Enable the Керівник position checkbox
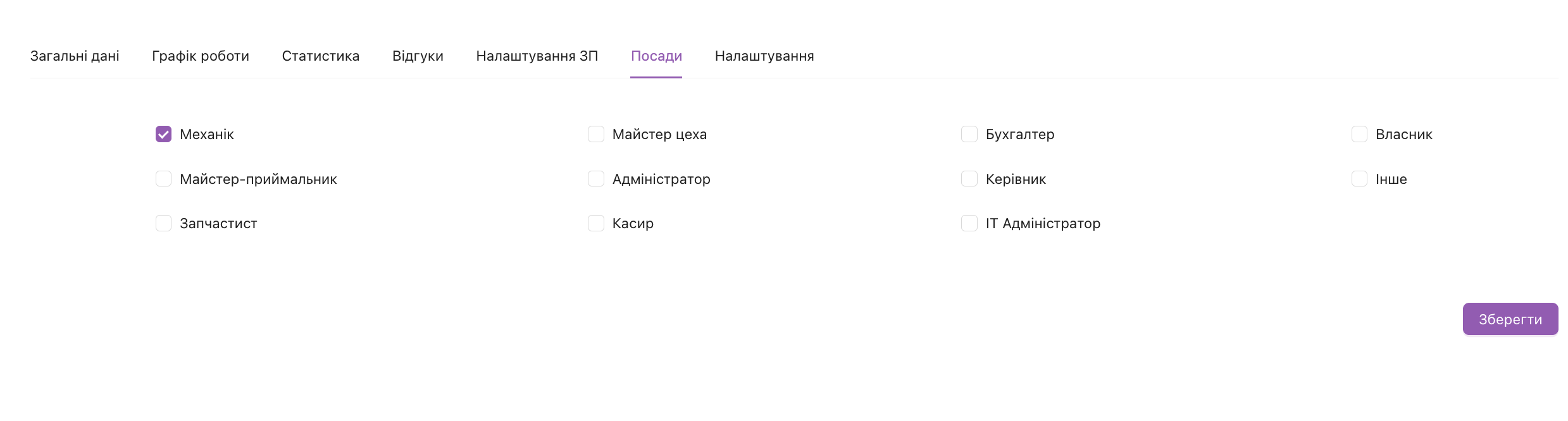The width and height of the screenshot is (1568, 421). 969,179
